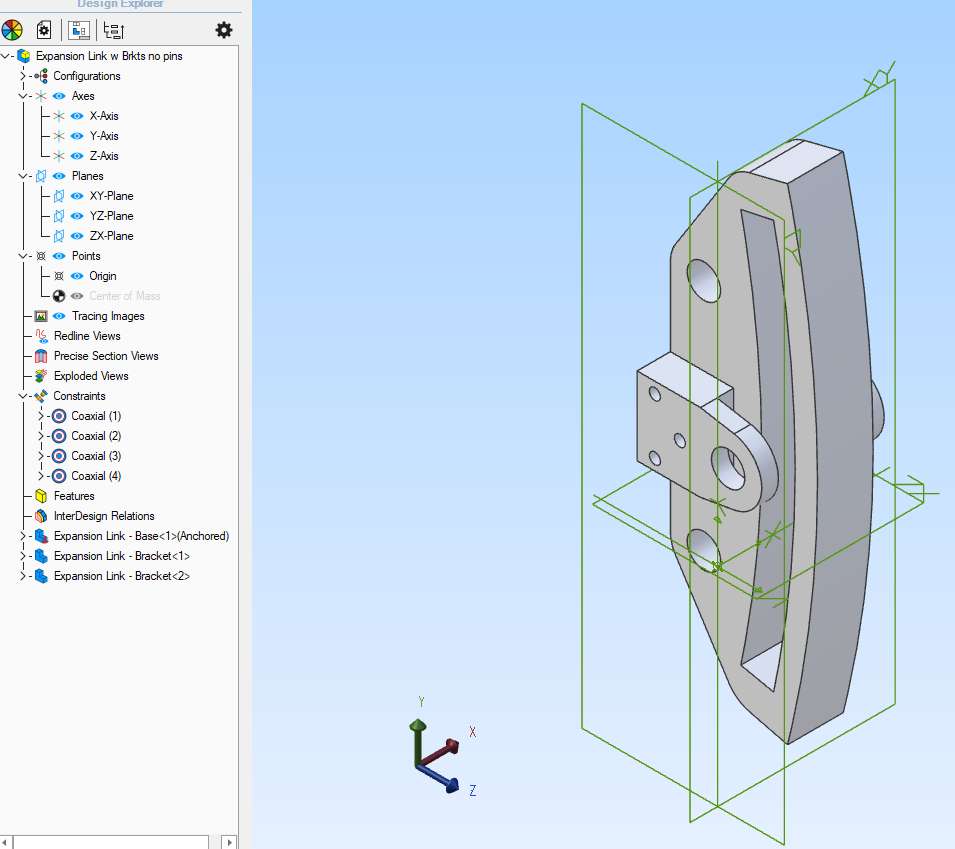This screenshot has height=849, width=955.
Task: Collapse the Axes group
Action: (23, 96)
